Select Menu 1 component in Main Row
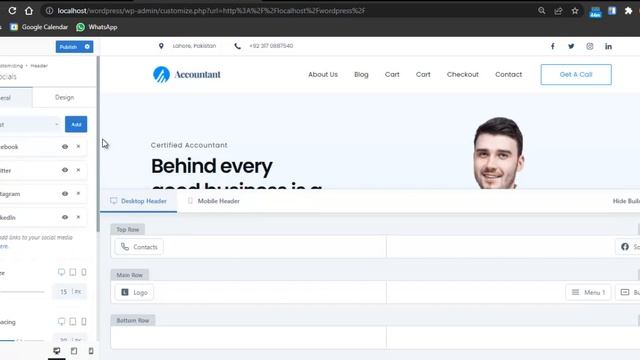The image size is (640, 360). point(588,292)
